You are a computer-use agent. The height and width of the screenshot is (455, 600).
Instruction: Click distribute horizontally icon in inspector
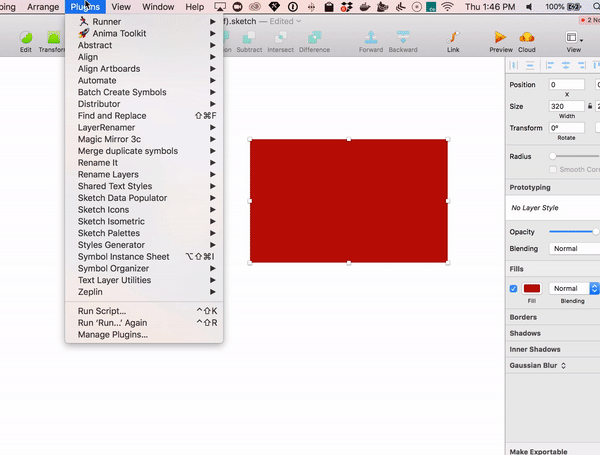(x=514, y=65)
